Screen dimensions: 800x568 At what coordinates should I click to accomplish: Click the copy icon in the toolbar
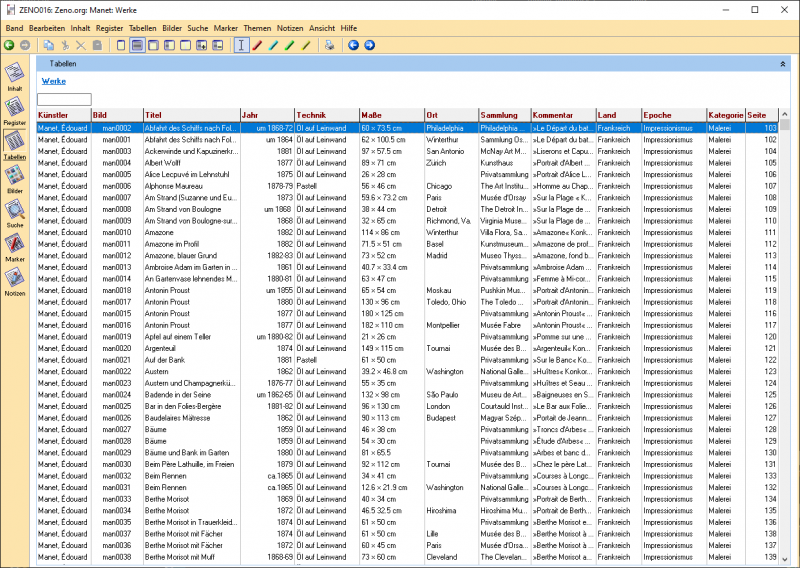click(x=49, y=45)
